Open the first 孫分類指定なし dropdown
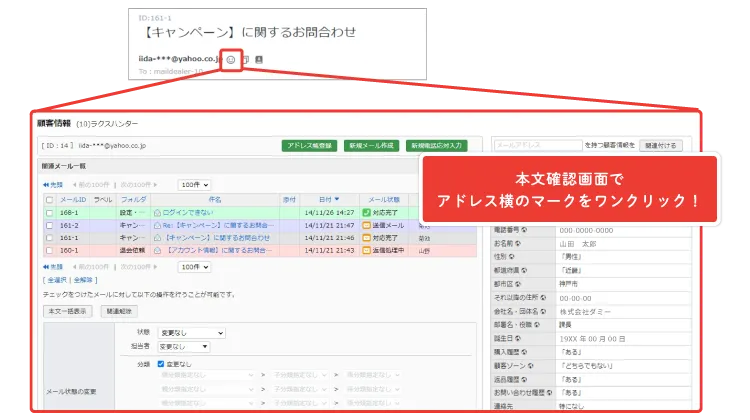Screen dimensions: 750x420 tap(374, 375)
